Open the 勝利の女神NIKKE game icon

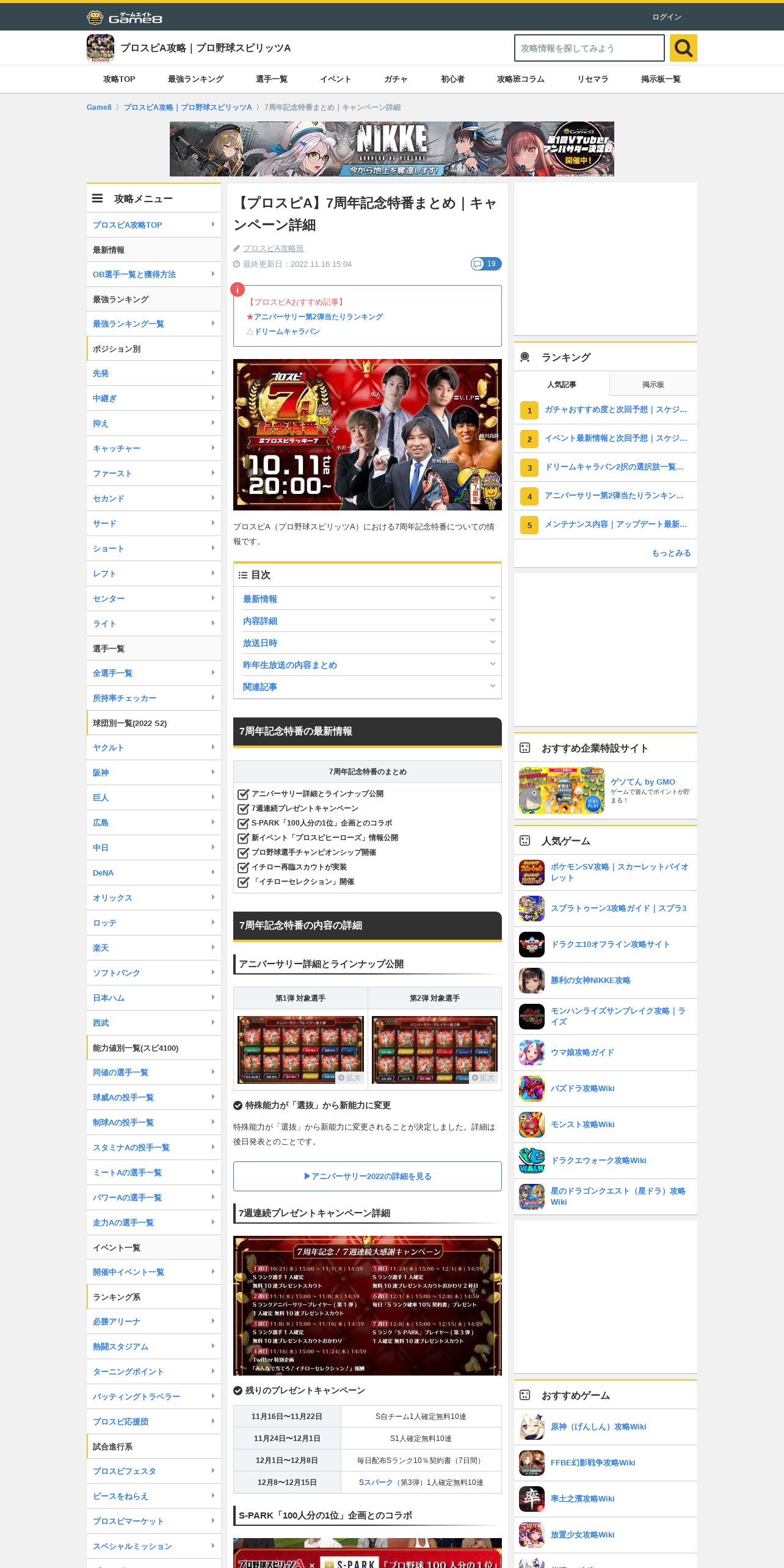531,980
